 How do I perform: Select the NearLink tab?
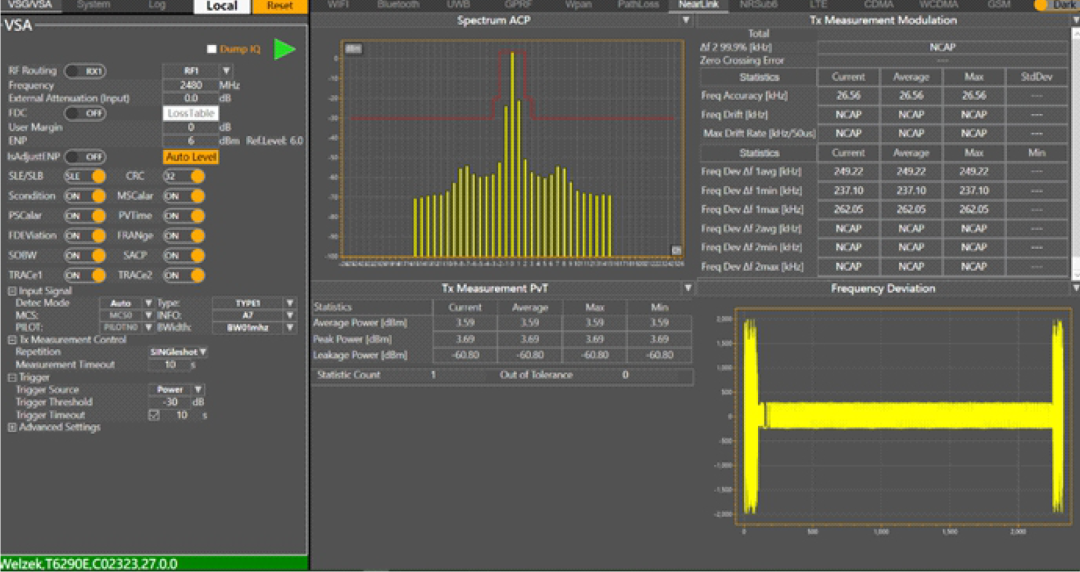pyautogui.click(x=698, y=5)
